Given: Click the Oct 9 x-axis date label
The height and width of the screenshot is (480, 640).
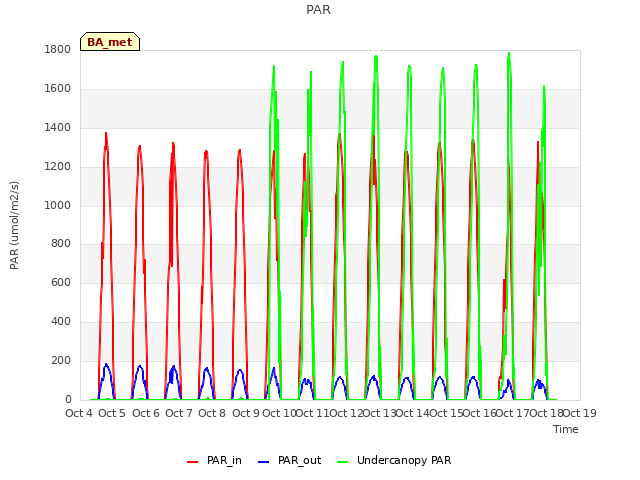Looking at the screenshot, I should pos(246,413).
